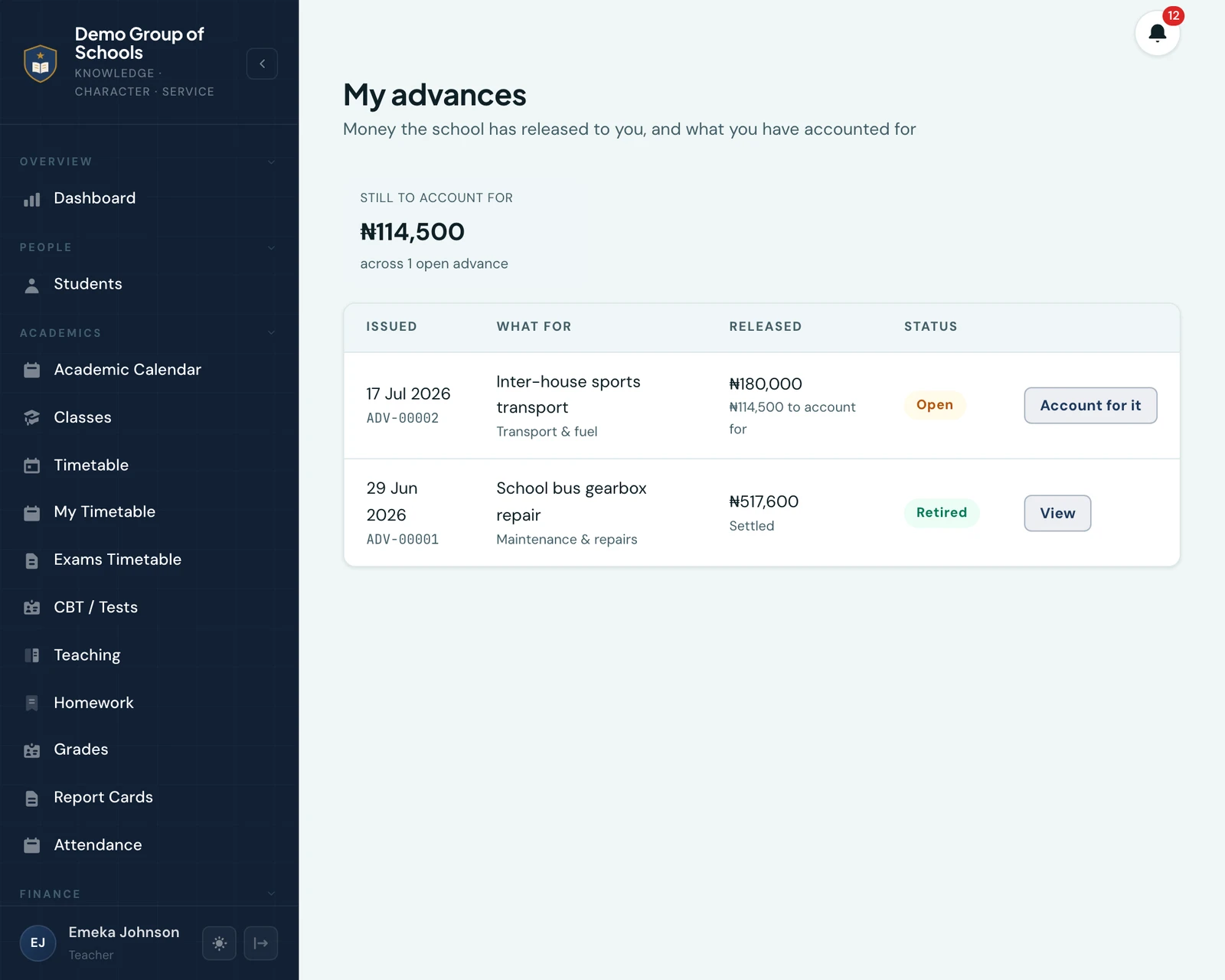Click the Grades icon
Screen dimensions: 1225x980
[x=31, y=750]
